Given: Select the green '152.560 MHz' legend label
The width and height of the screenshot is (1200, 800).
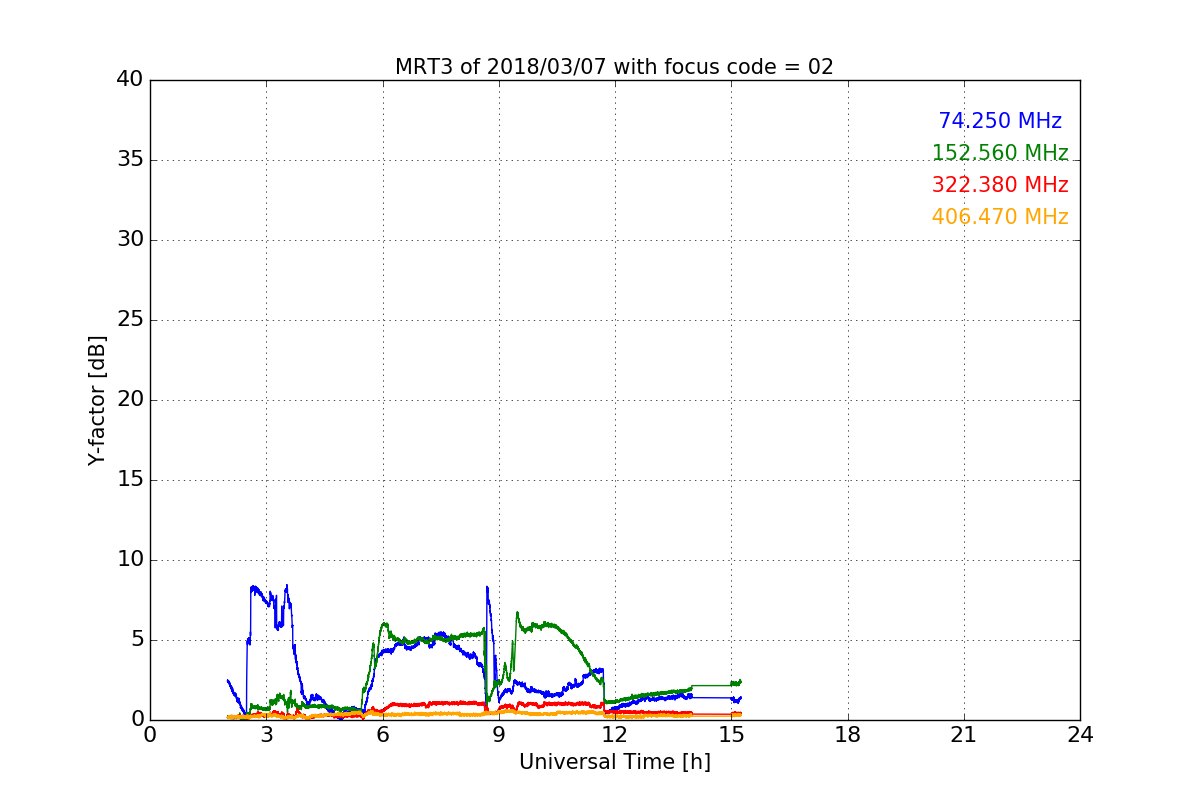Looking at the screenshot, I should pos(1000,153).
